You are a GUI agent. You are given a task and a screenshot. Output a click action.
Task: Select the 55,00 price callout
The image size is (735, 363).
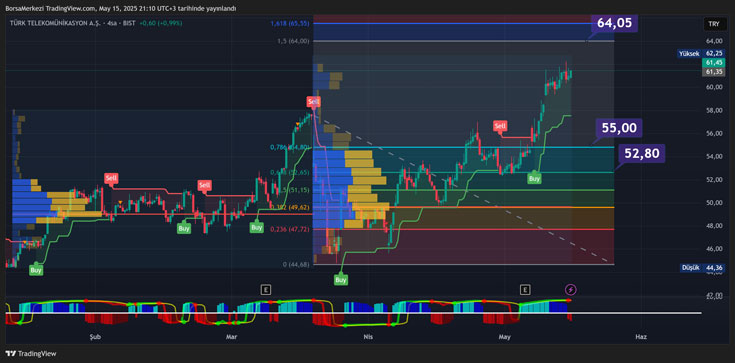[x=619, y=128]
